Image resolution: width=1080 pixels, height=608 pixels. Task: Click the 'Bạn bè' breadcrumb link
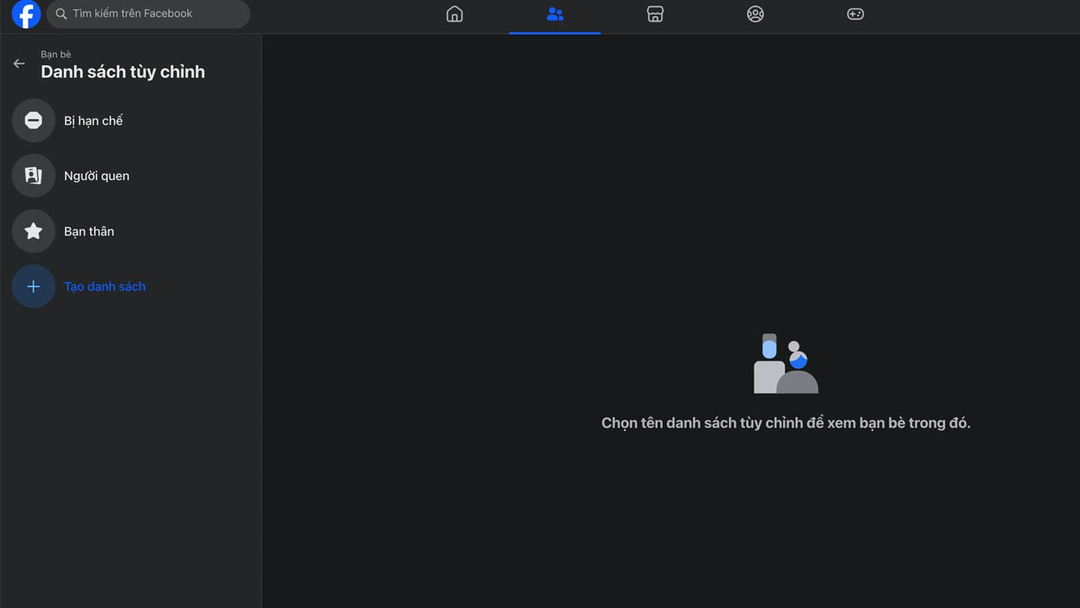(56, 54)
